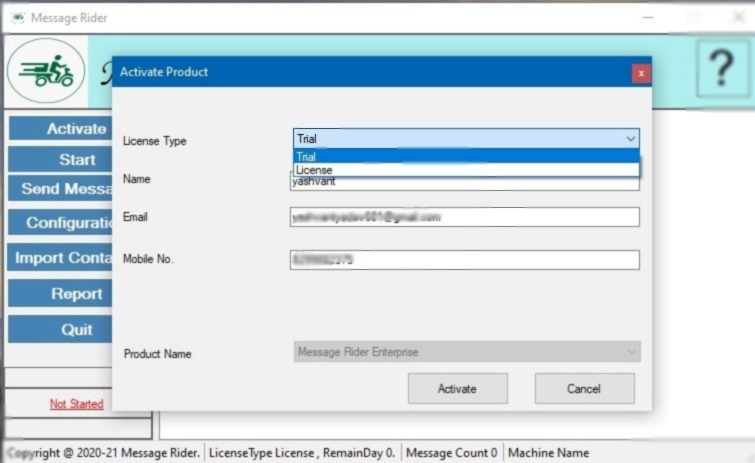Click LicenseType License status bar entry
The height and width of the screenshot is (463, 755).
(302, 453)
